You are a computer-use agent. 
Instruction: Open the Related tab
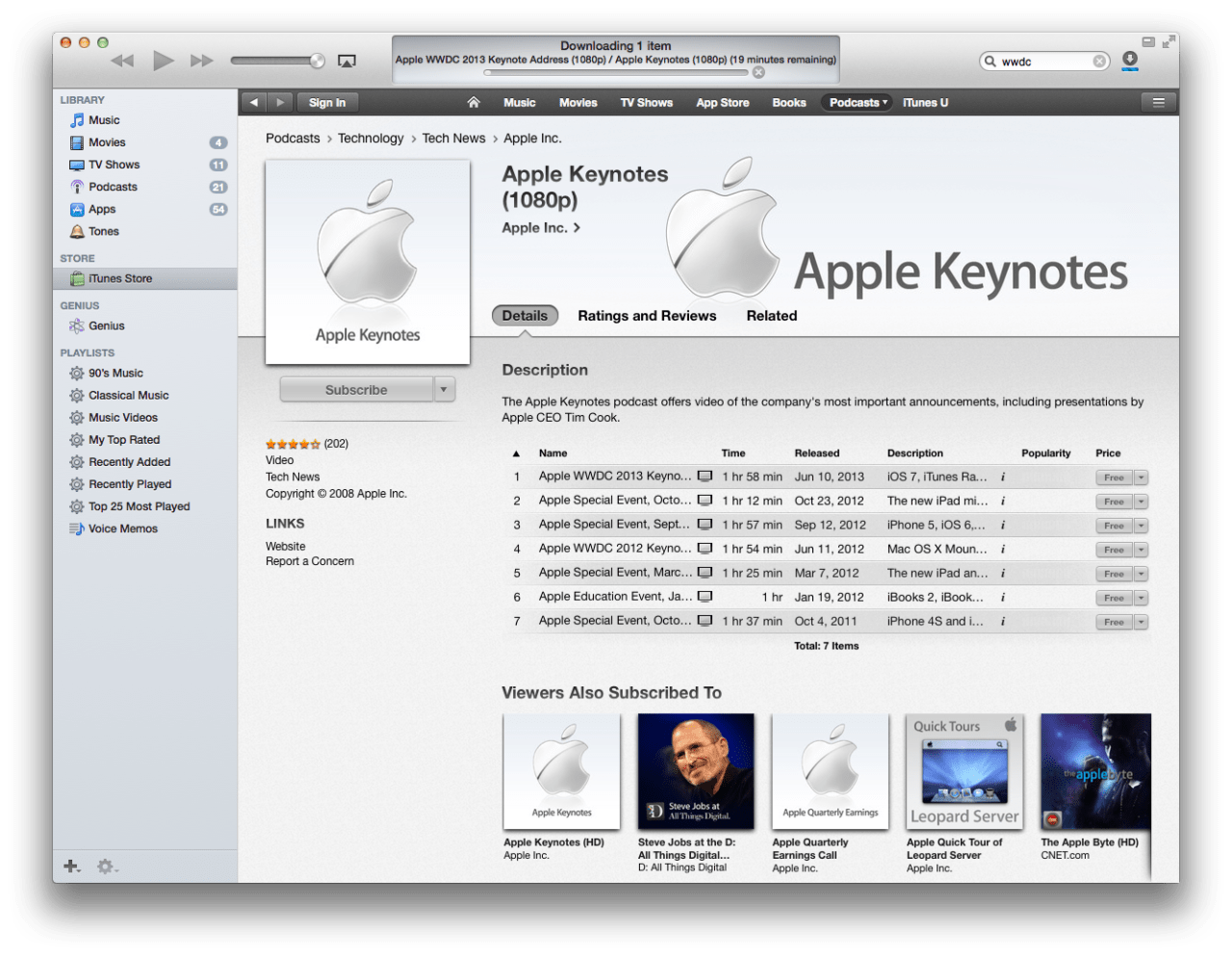pos(771,316)
